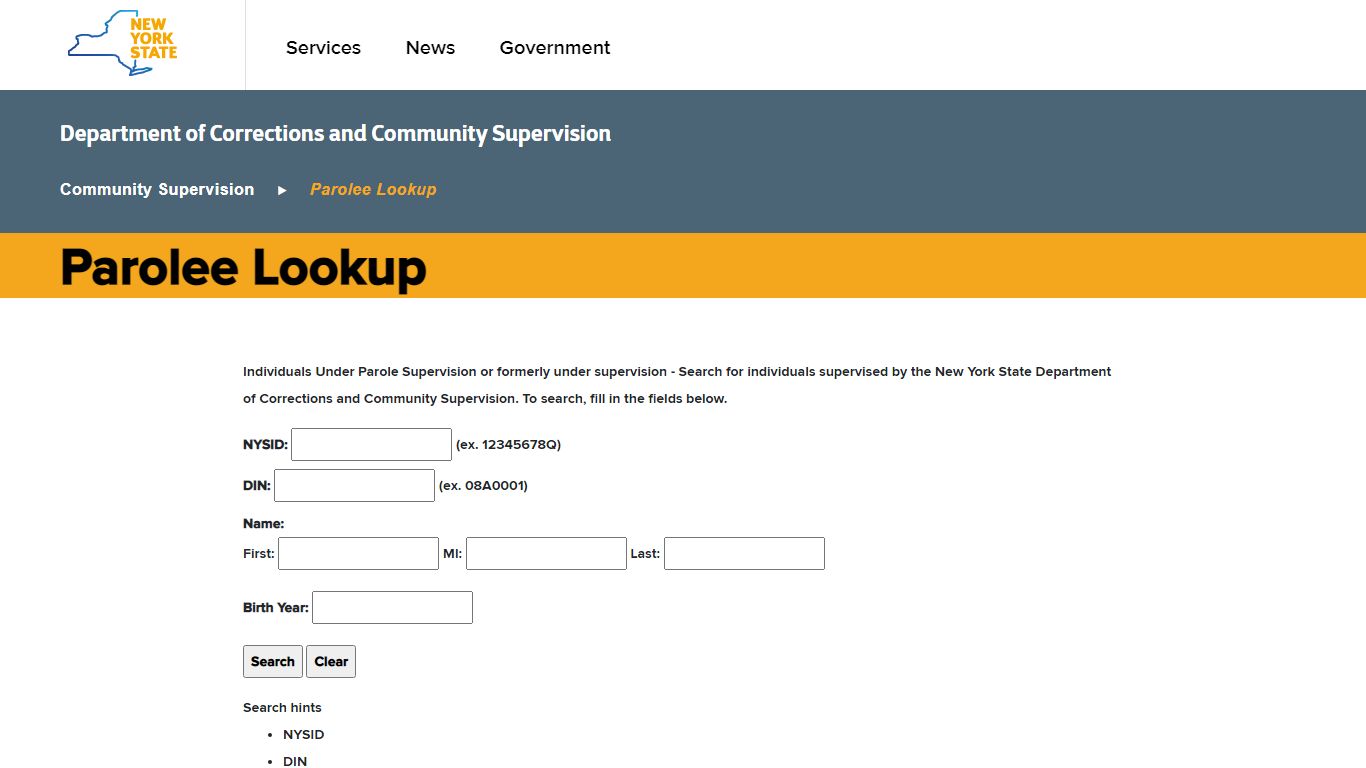Click the Parolee Lookup breadcrumb link
This screenshot has height=768, width=1366.
click(373, 189)
